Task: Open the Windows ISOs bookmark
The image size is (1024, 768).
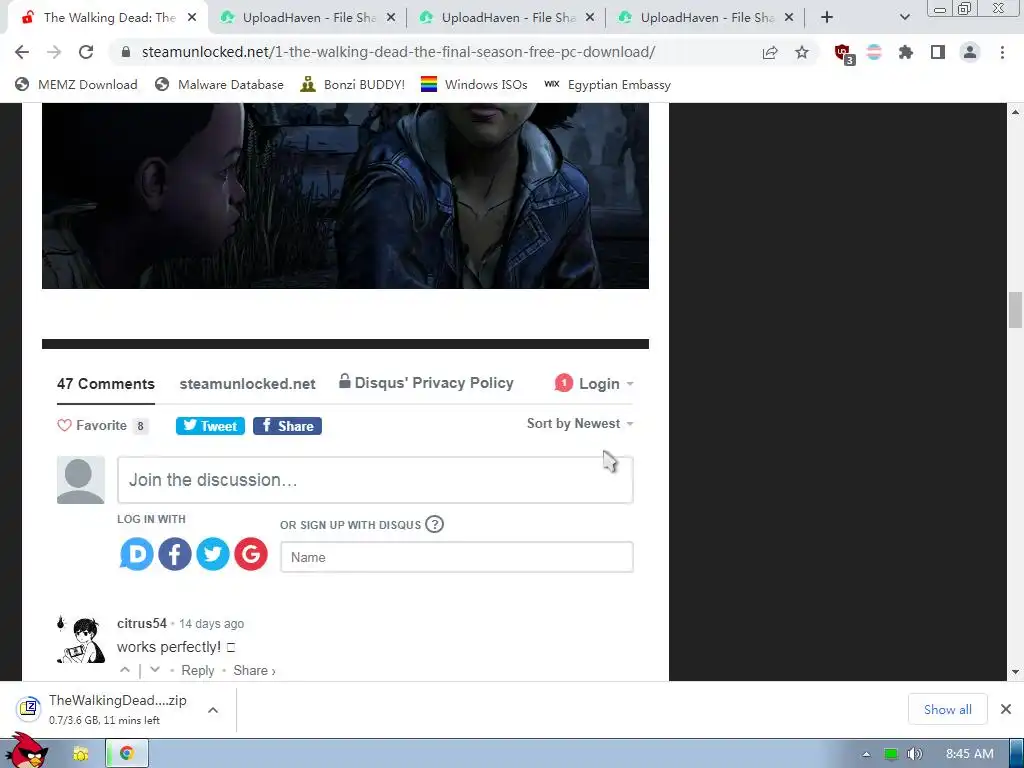Action: point(474,84)
